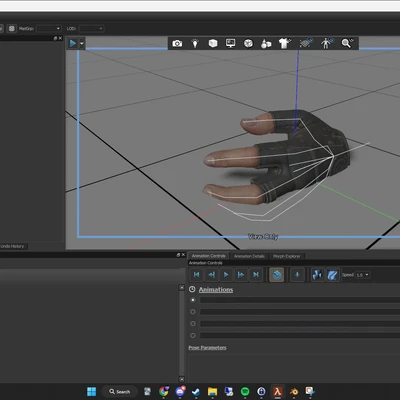Viewport: 400px width, 400px height.
Task: Click the Pose Parameters heading
Action: click(207, 348)
